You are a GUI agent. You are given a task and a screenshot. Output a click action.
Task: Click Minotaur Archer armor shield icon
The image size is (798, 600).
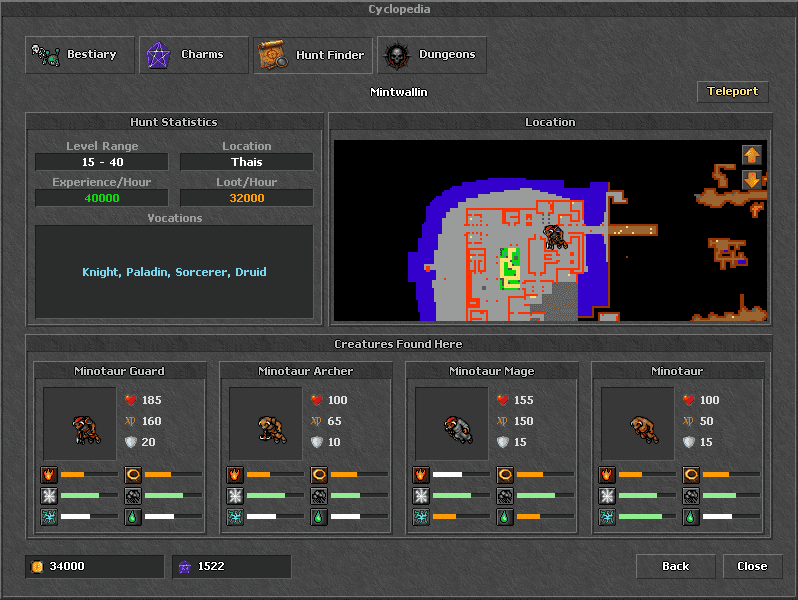coord(317,442)
